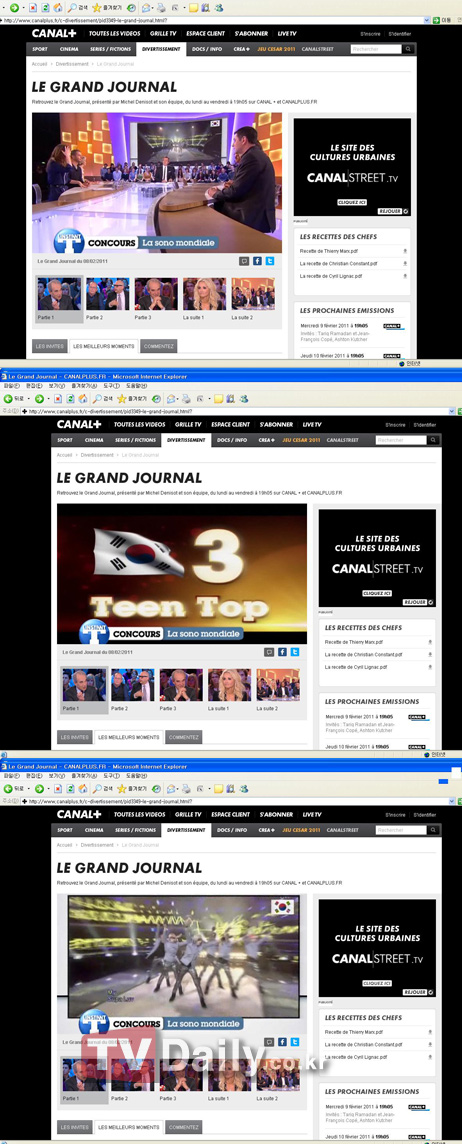This screenshot has width=462, height=1144.
Task: Stop loading in the dancers-video browser toolbar
Action: point(58,789)
